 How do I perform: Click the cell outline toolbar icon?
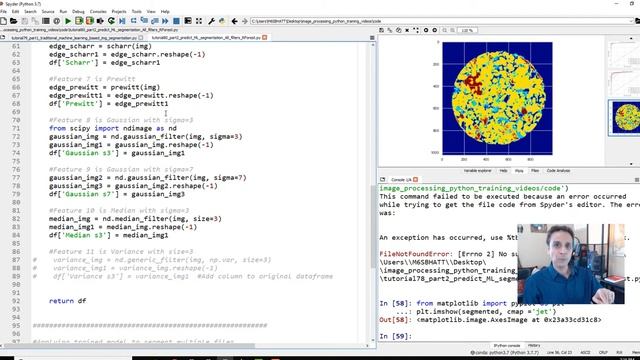46,21
